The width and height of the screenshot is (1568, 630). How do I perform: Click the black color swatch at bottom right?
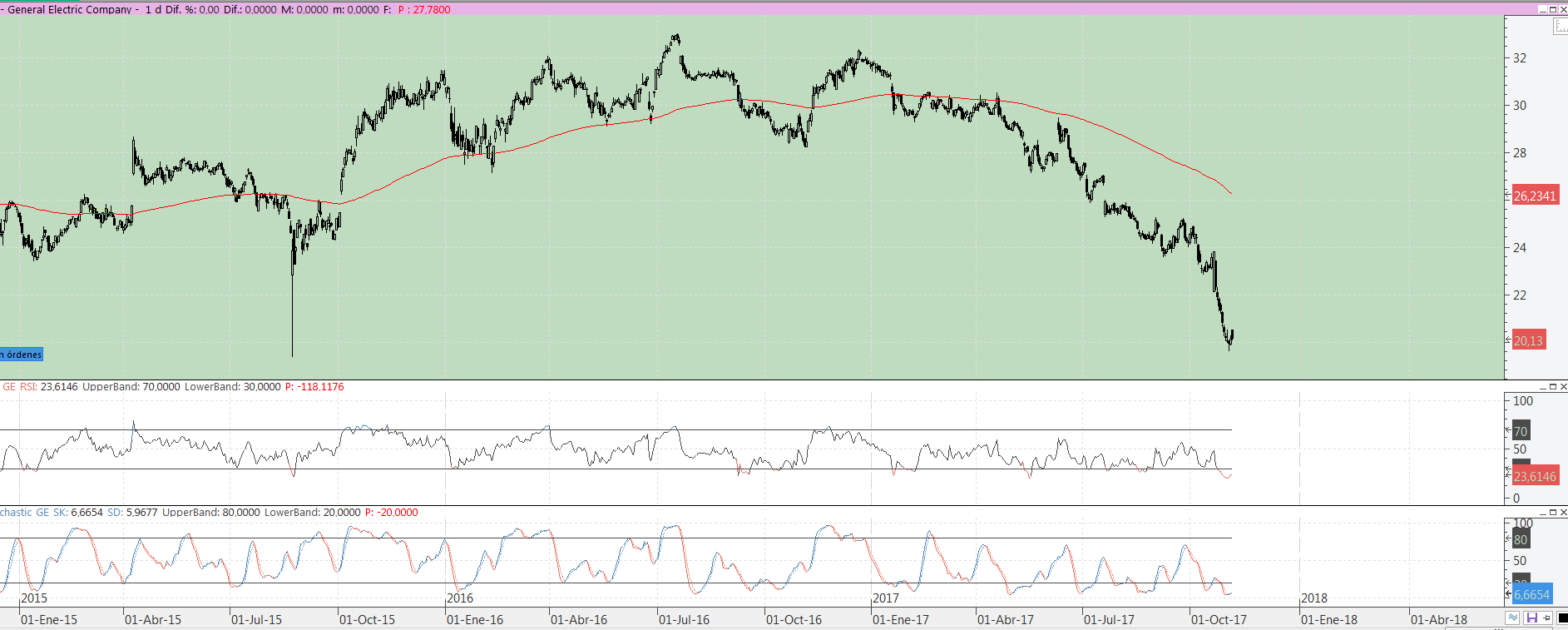(x=1562, y=618)
